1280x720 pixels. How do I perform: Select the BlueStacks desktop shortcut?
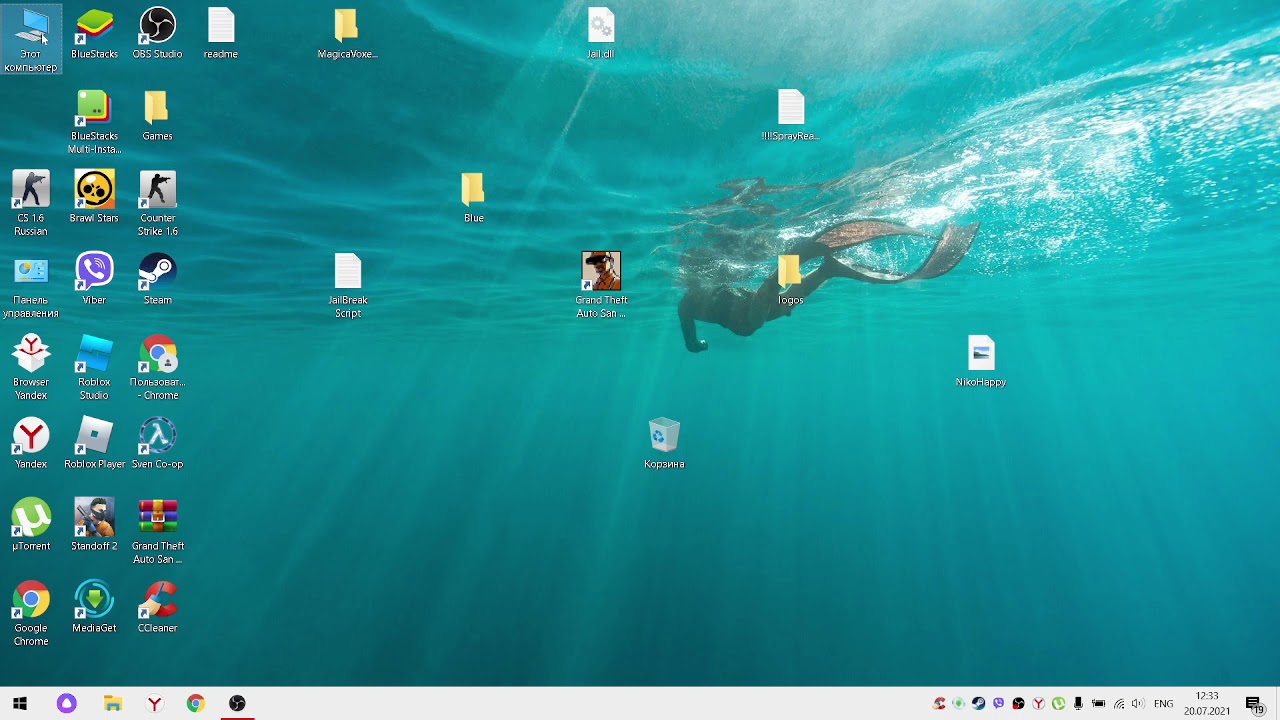(94, 34)
